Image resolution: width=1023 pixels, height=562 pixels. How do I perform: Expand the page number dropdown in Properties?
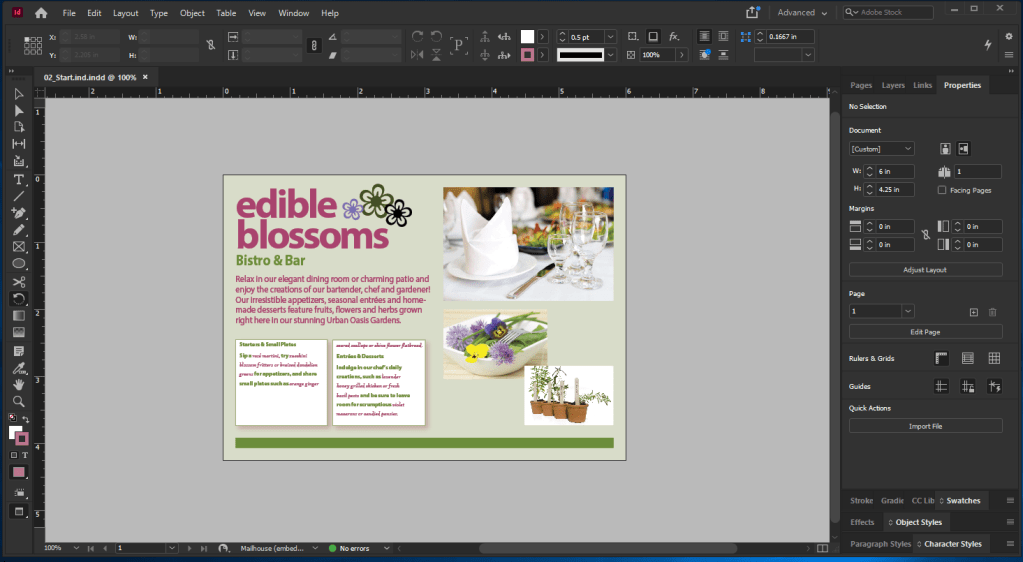coord(907,312)
